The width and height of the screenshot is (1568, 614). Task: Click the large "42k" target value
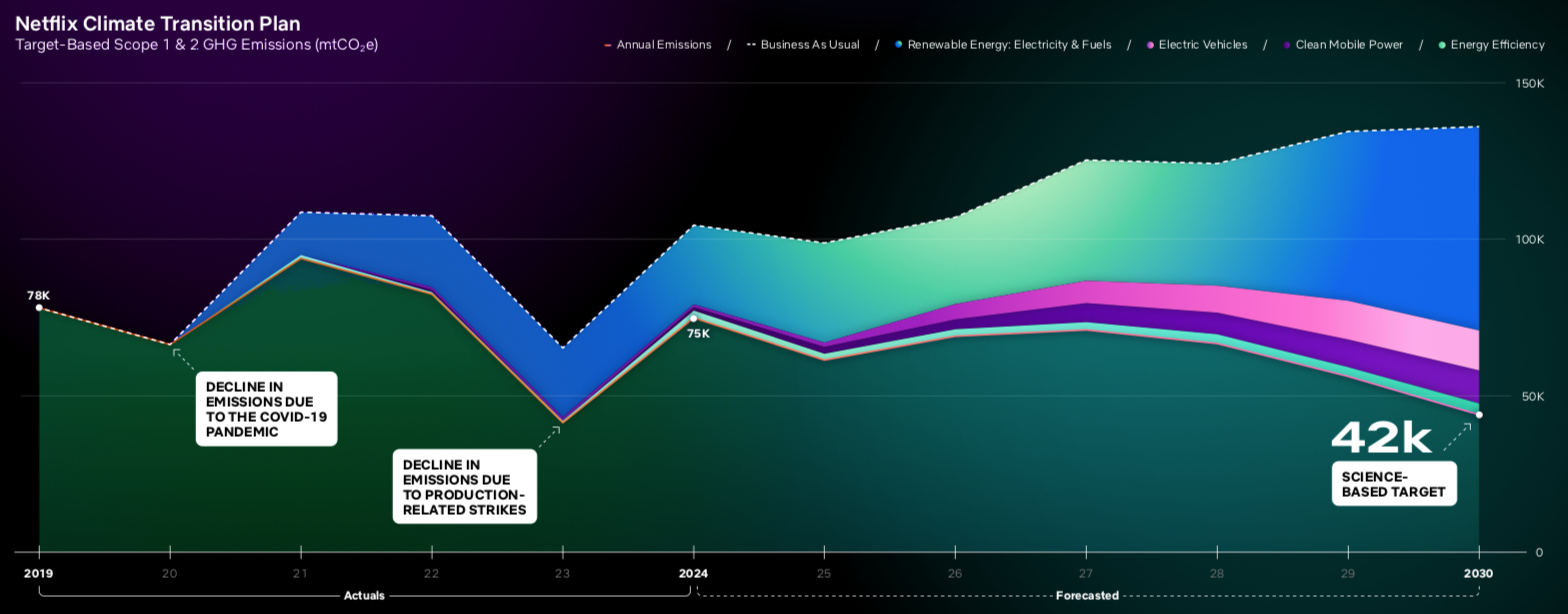point(1382,437)
